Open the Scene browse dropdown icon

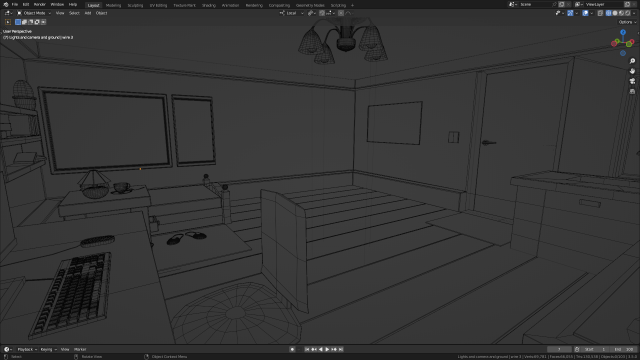[513, 4]
